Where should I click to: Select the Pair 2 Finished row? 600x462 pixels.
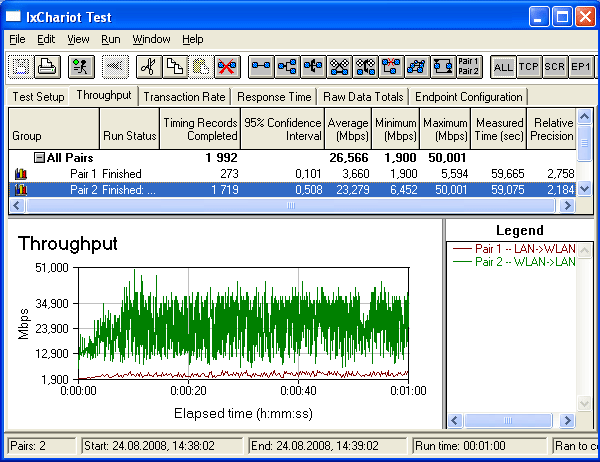tap(292, 190)
